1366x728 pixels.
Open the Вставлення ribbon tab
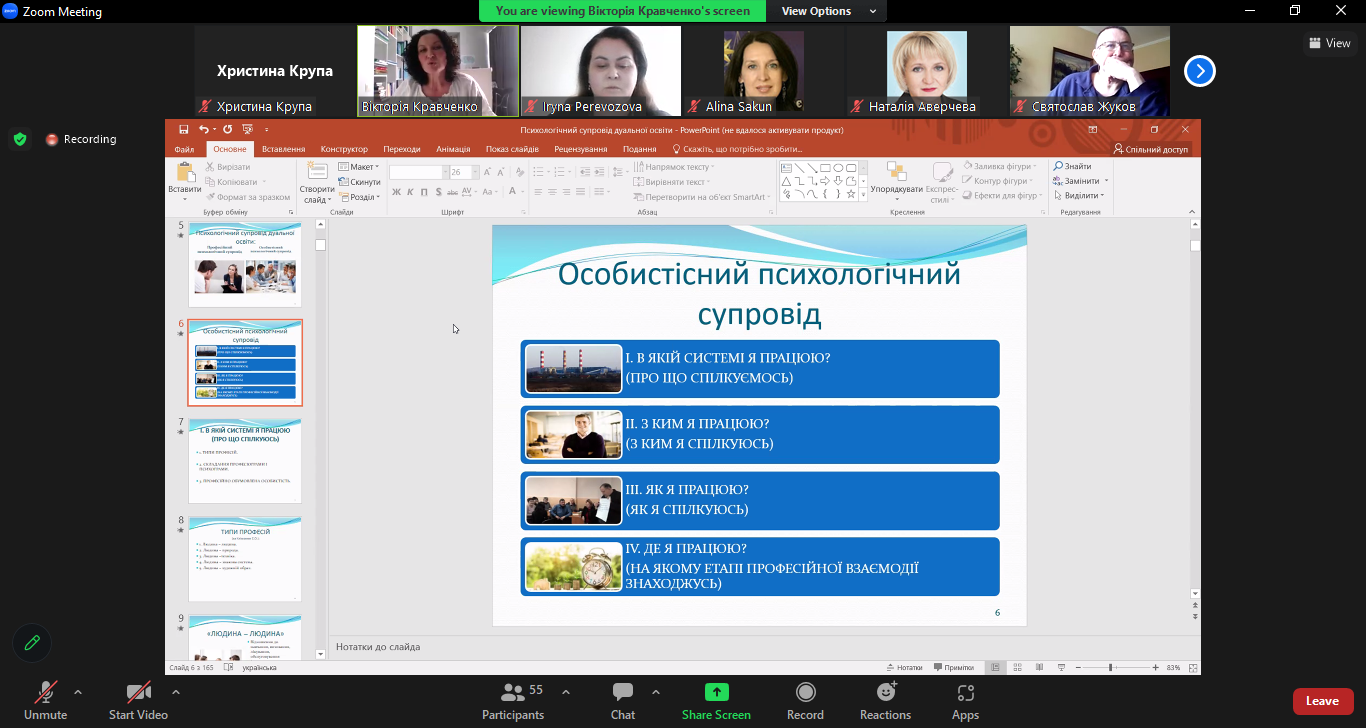coord(283,149)
